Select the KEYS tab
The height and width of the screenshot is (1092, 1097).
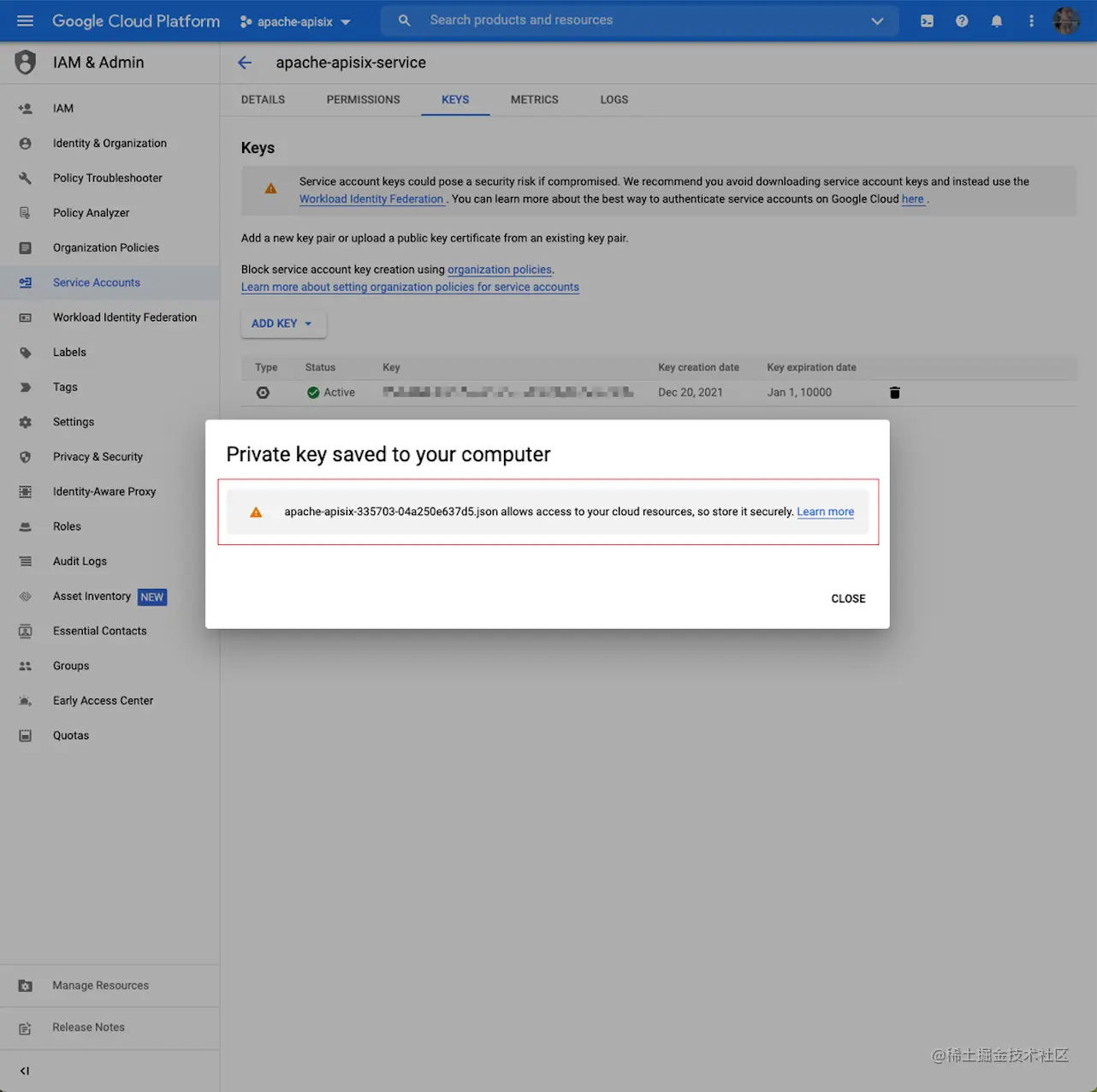point(455,99)
